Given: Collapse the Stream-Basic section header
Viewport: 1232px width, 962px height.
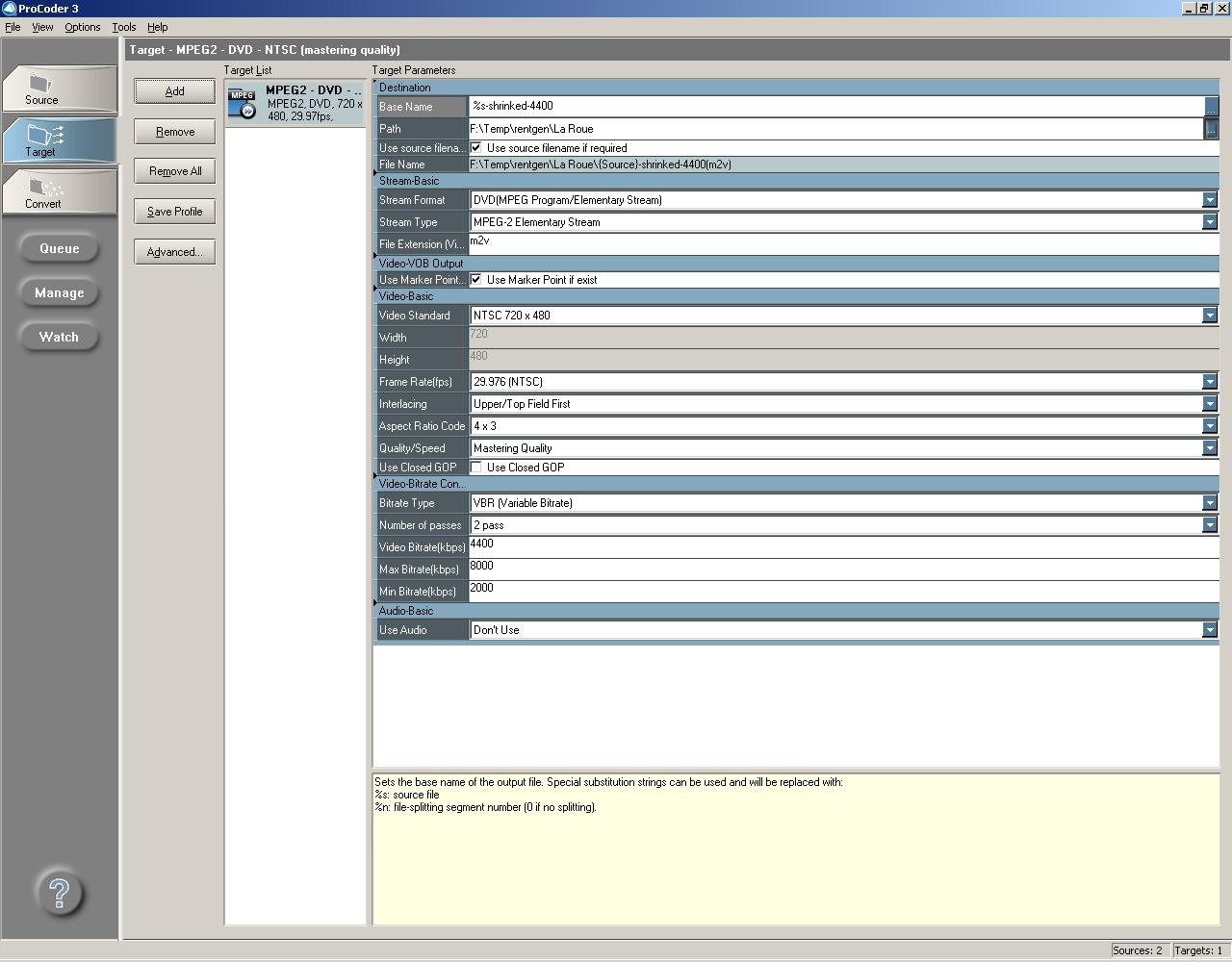Looking at the screenshot, I should (796, 181).
